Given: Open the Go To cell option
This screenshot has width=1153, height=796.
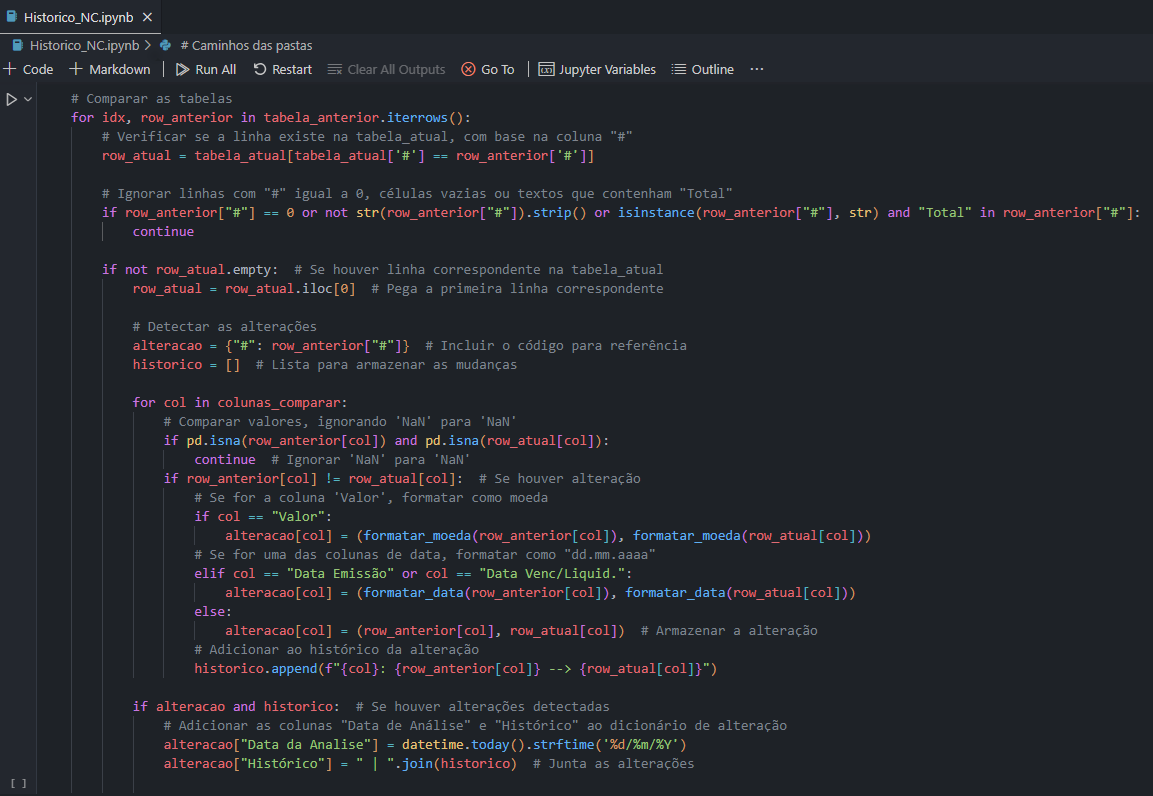Looking at the screenshot, I should click(x=488, y=69).
